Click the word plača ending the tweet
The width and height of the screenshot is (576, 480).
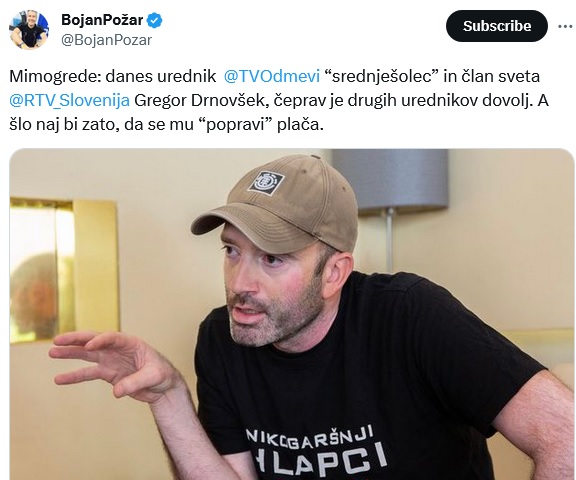coord(300,124)
